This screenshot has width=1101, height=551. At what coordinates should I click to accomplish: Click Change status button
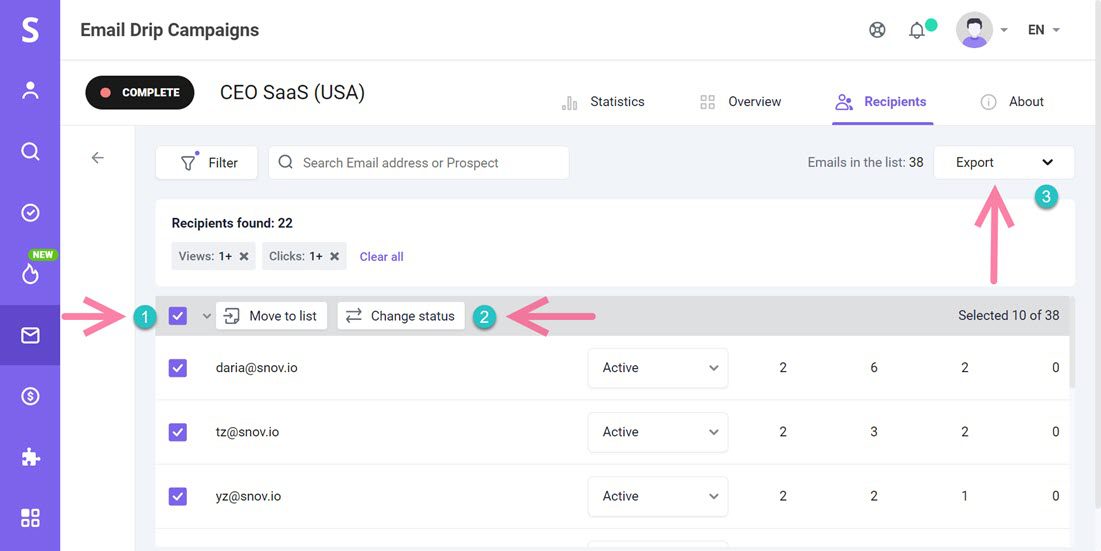[x=401, y=316]
